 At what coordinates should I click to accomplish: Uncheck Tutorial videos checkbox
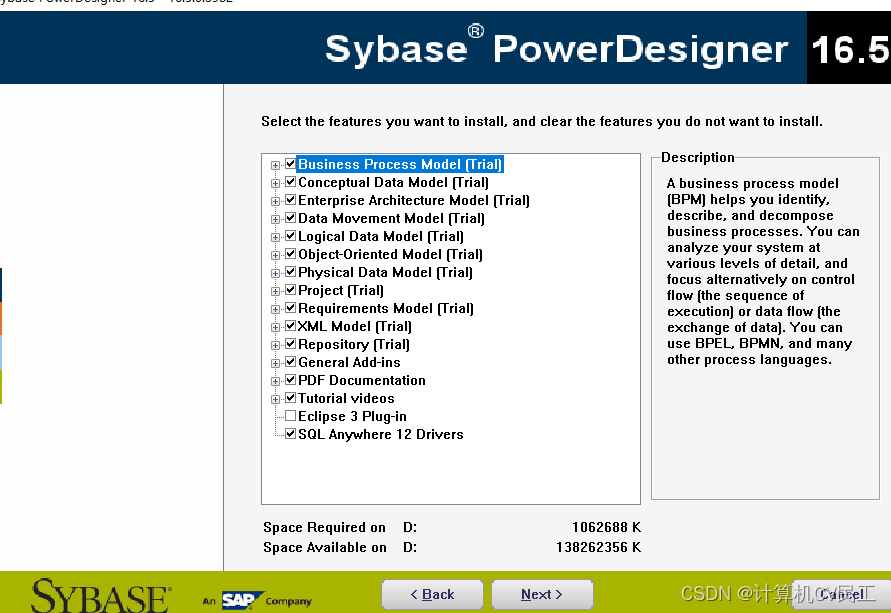pos(290,398)
